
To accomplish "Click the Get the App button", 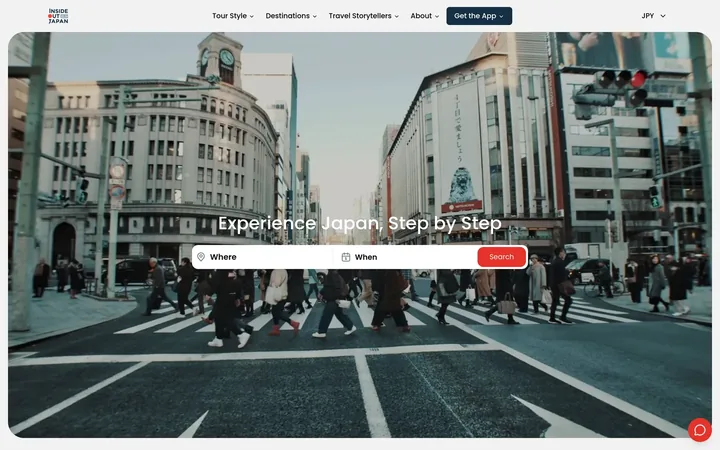I will click(479, 16).
